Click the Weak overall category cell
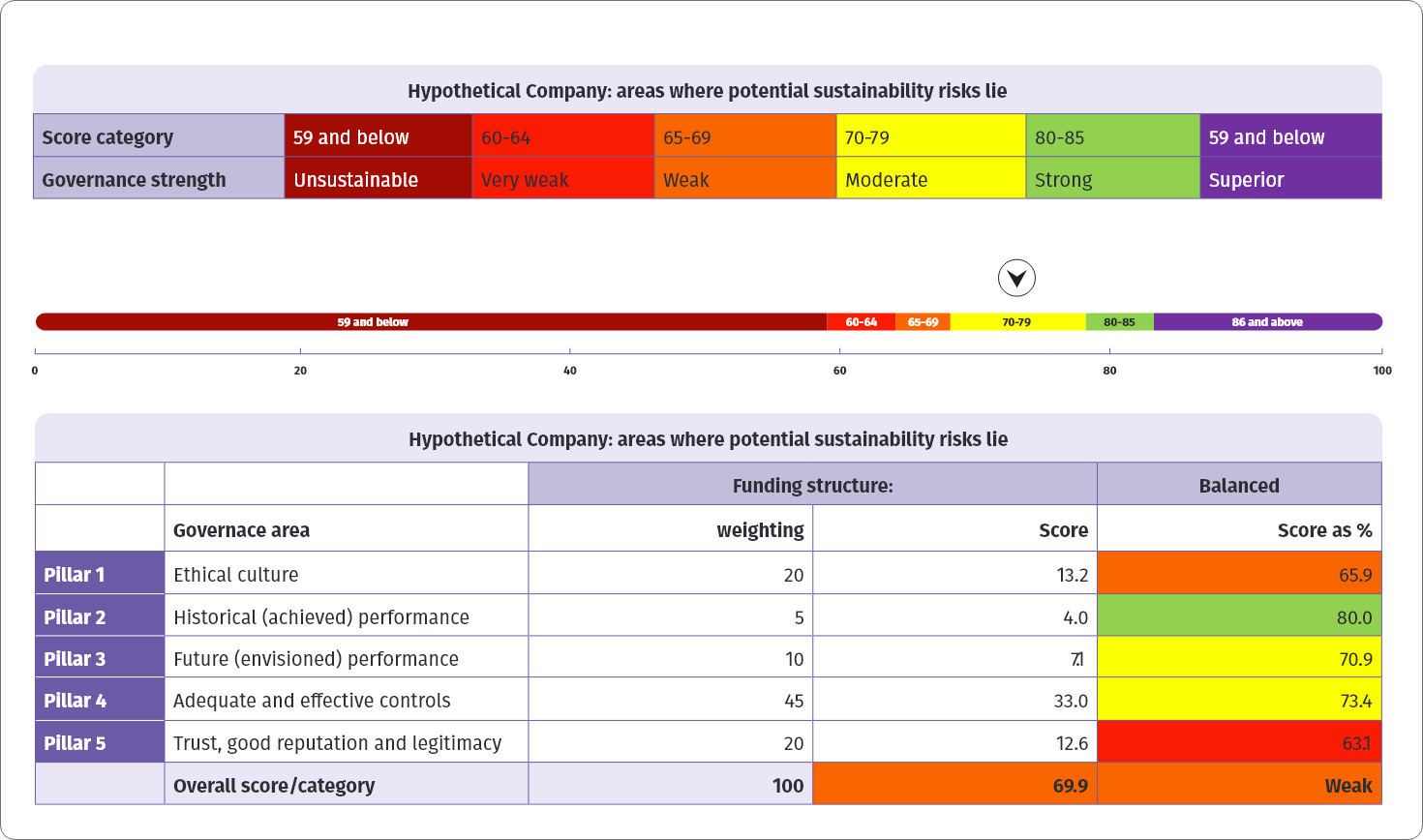This screenshot has width=1423, height=840. point(1239,785)
